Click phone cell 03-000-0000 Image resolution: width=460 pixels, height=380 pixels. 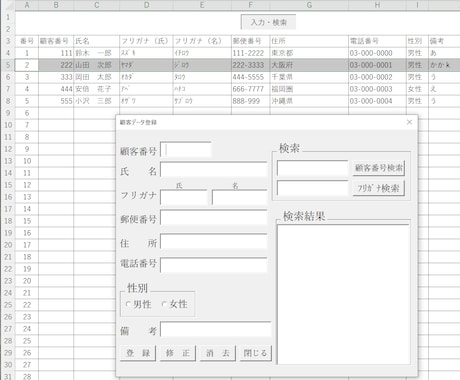pyautogui.click(x=377, y=53)
